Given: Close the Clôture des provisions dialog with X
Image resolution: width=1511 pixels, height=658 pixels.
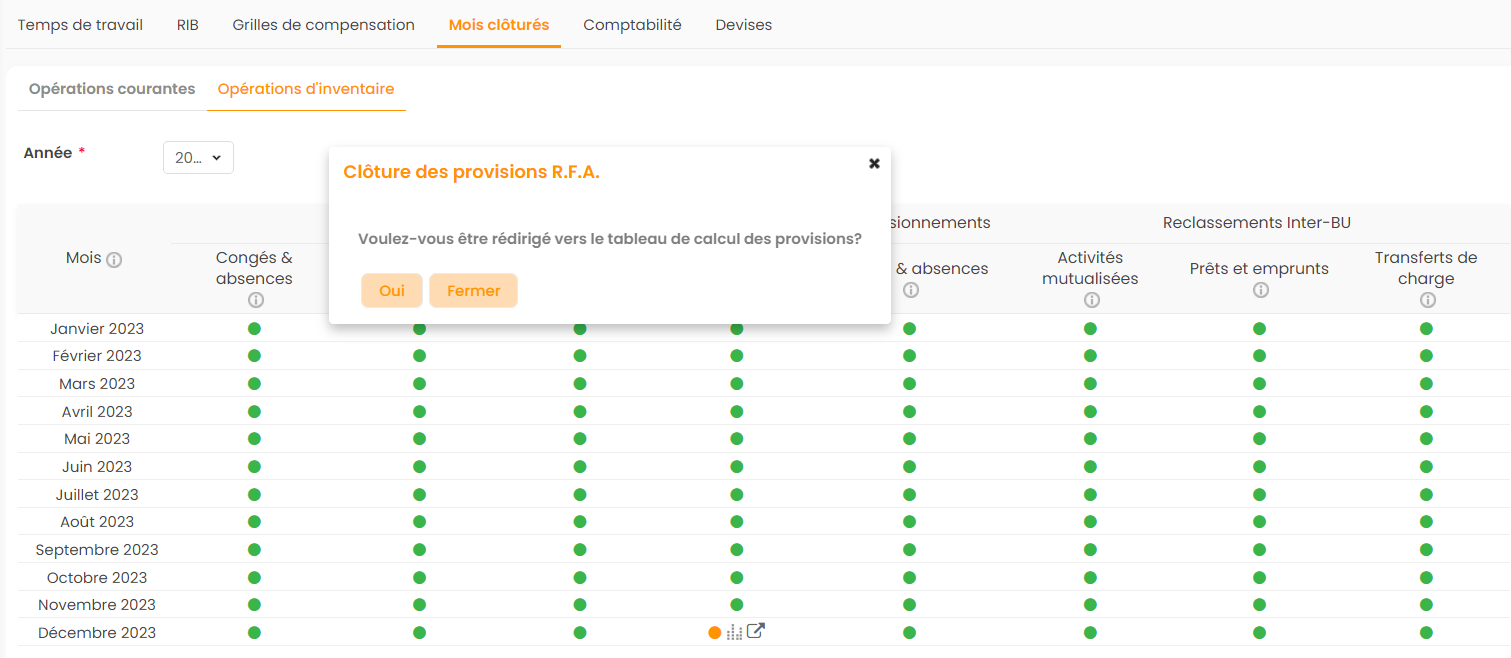Looking at the screenshot, I should pos(874,163).
